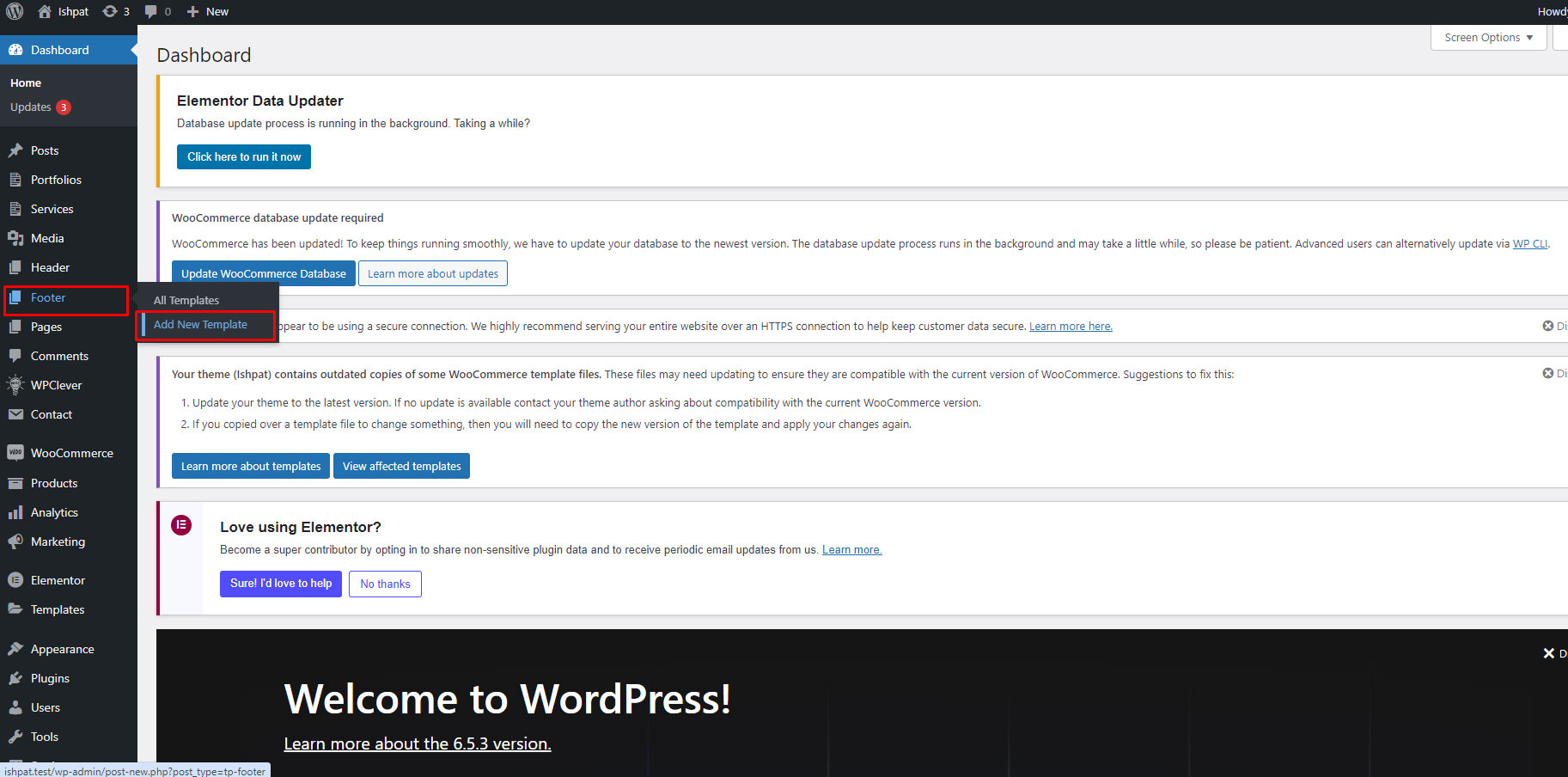Click the No thanks button
The height and width of the screenshot is (777, 1568).
385,584
